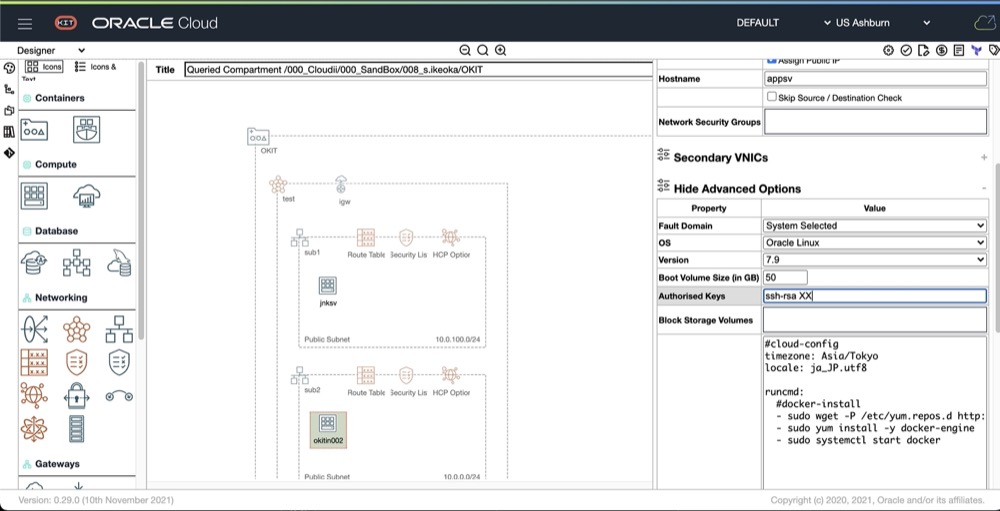1000x511 pixels.
Task: Open the Version dropdown showing 7.9
Action: (x=874, y=260)
